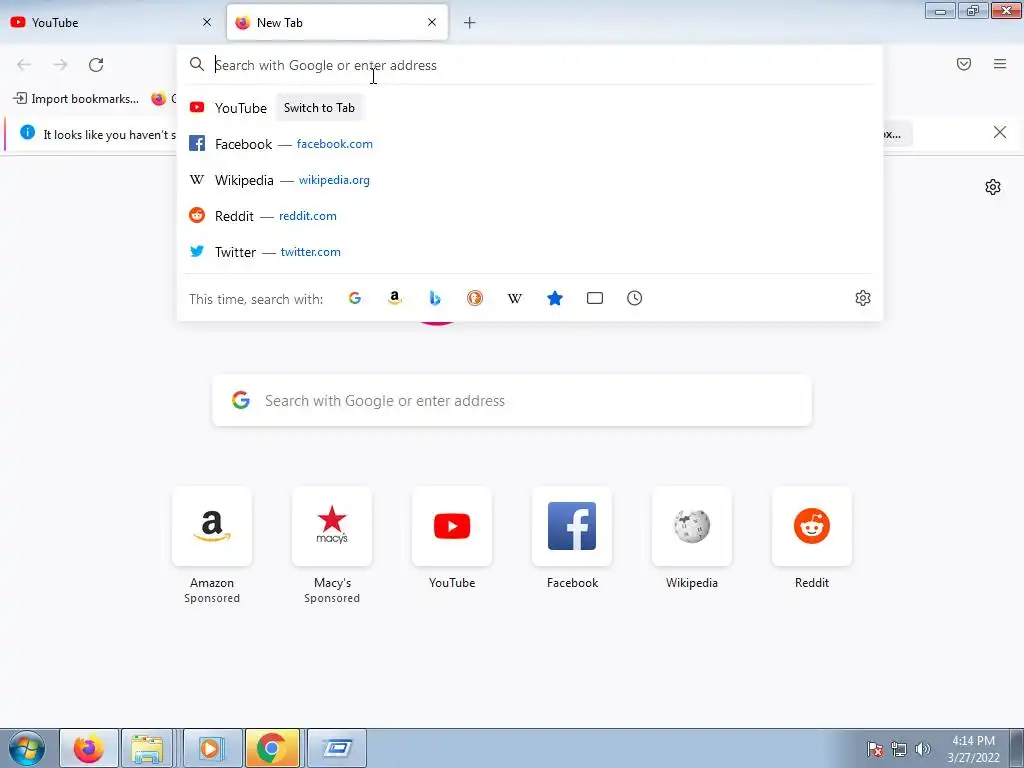The image size is (1024, 768).
Task: Open Windows Explorer from taskbar
Action: tap(147, 748)
